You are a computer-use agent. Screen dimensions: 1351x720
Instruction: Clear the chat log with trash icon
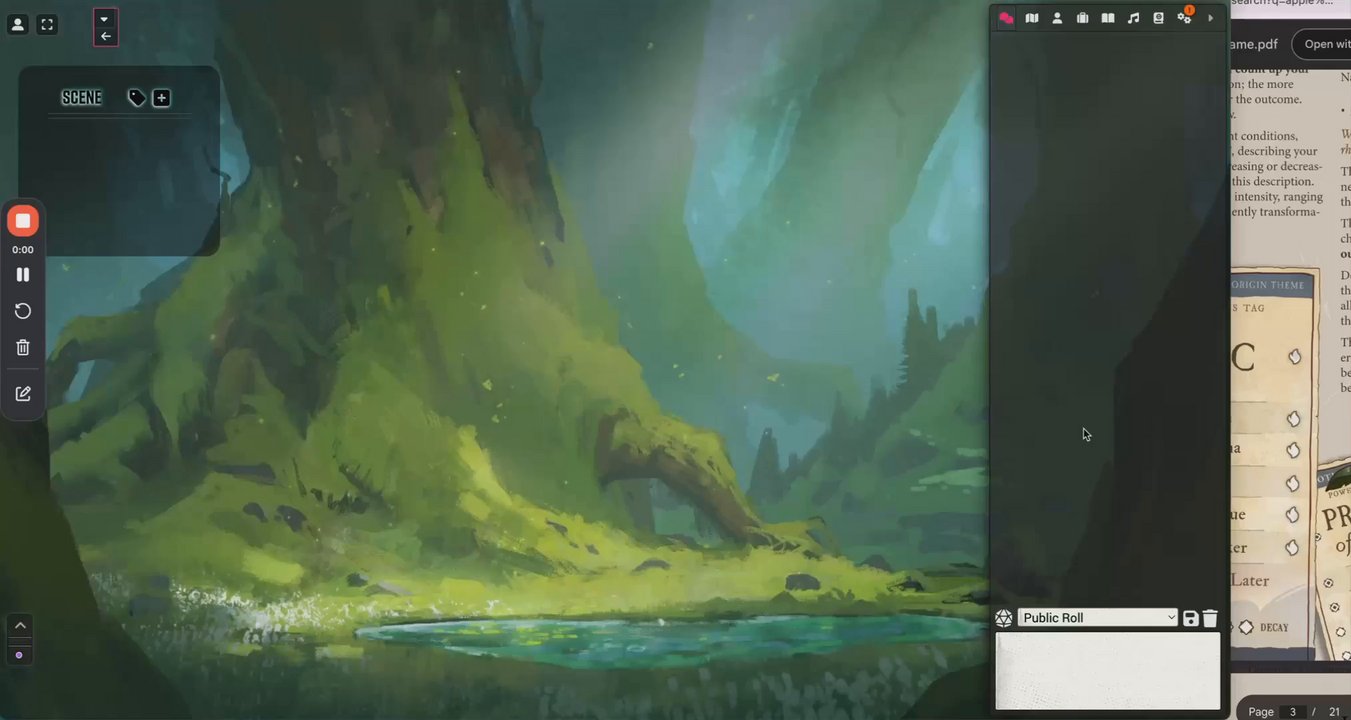click(1210, 619)
